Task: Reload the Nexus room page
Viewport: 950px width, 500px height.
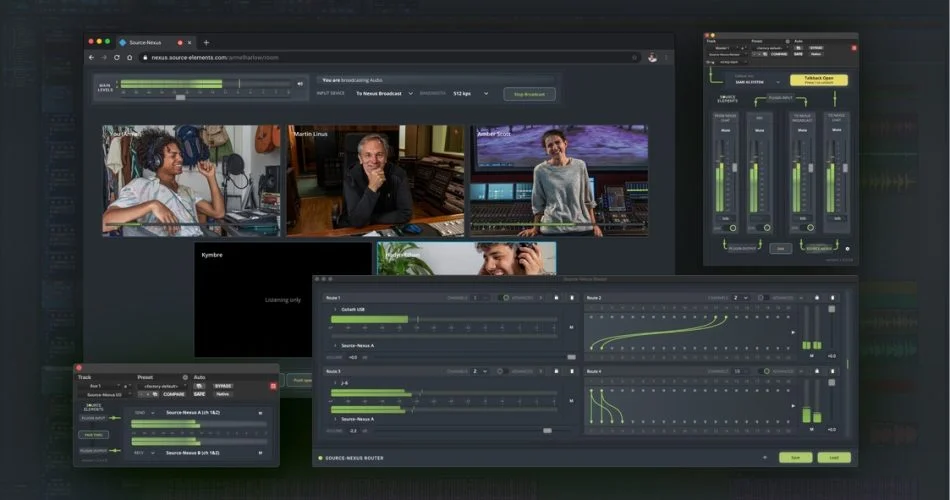Action: tap(117, 58)
